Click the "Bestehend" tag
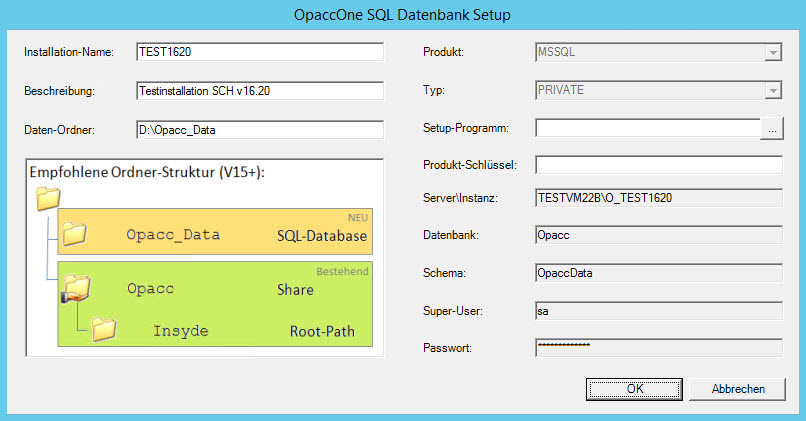Screen dimensions: 806x421 coord(342,271)
